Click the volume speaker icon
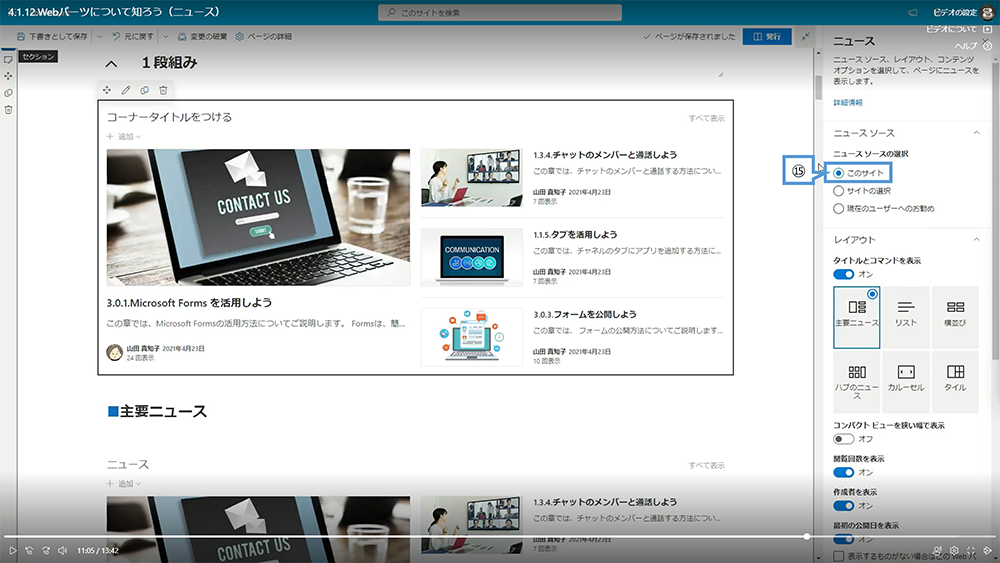Viewport: 1000px width, 563px height. (62, 550)
